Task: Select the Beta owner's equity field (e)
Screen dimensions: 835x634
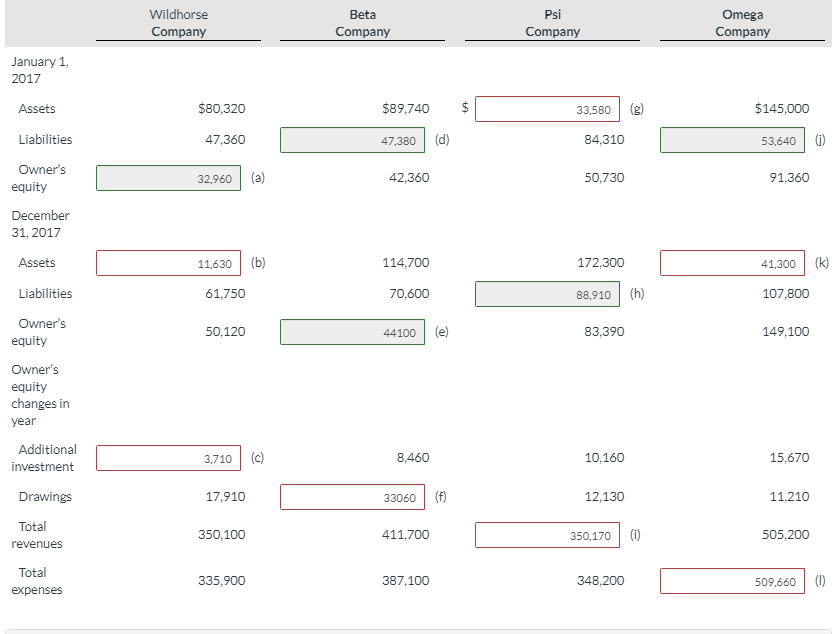Action: [x=352, y=331]
